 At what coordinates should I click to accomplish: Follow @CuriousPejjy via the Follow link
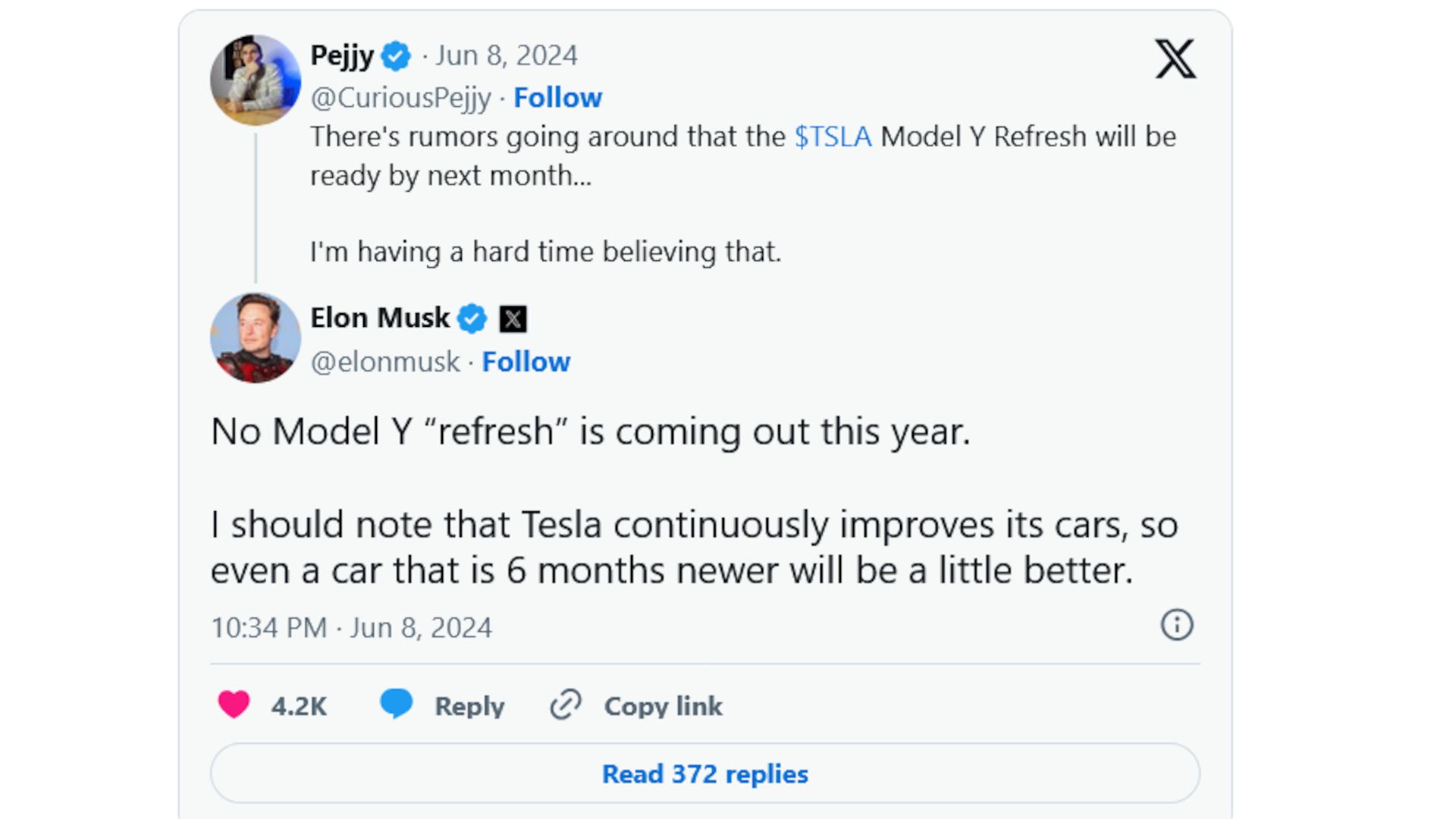(x=557, y=97)
